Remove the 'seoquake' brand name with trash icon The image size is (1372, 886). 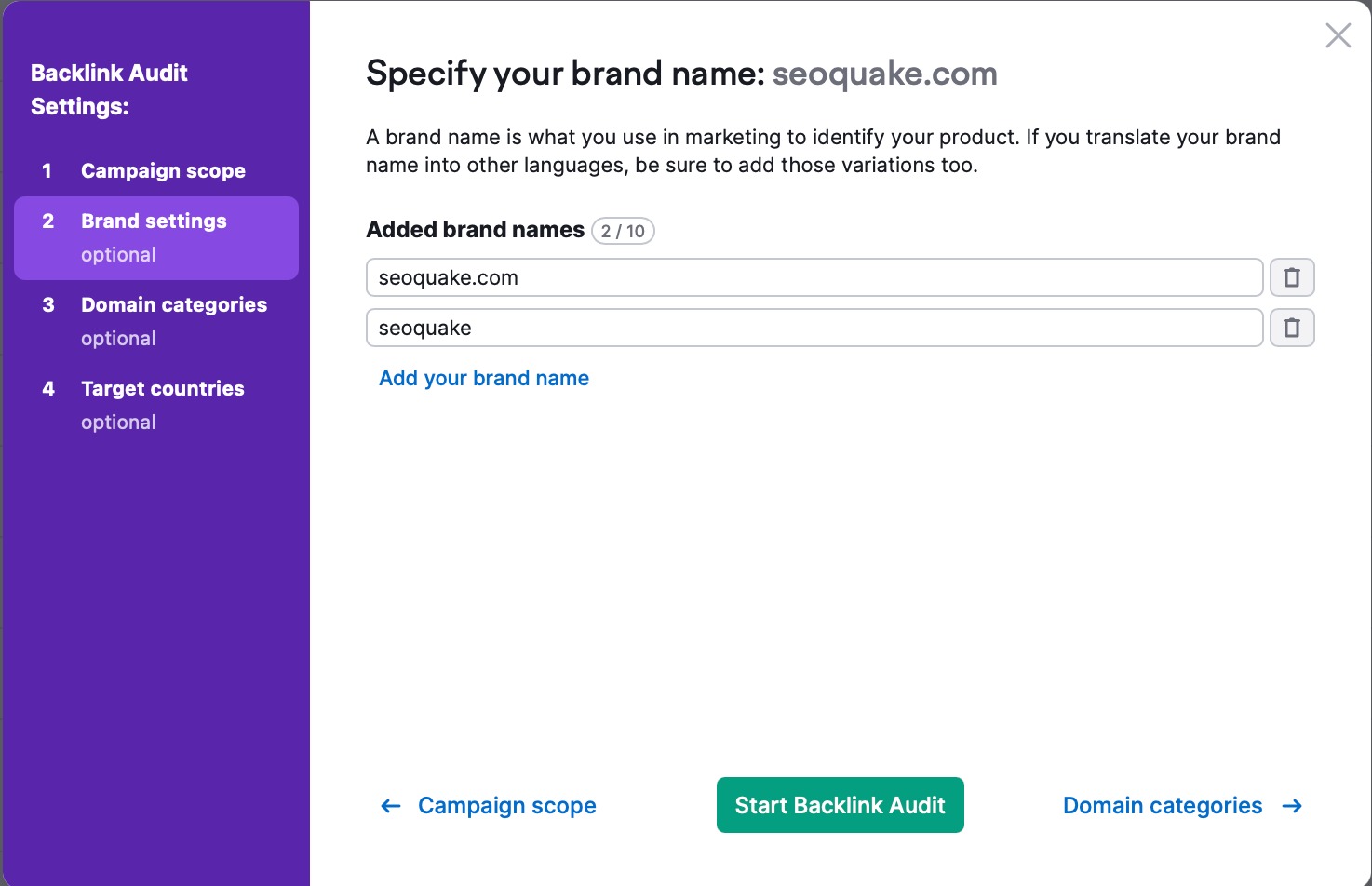[1292, 328]
